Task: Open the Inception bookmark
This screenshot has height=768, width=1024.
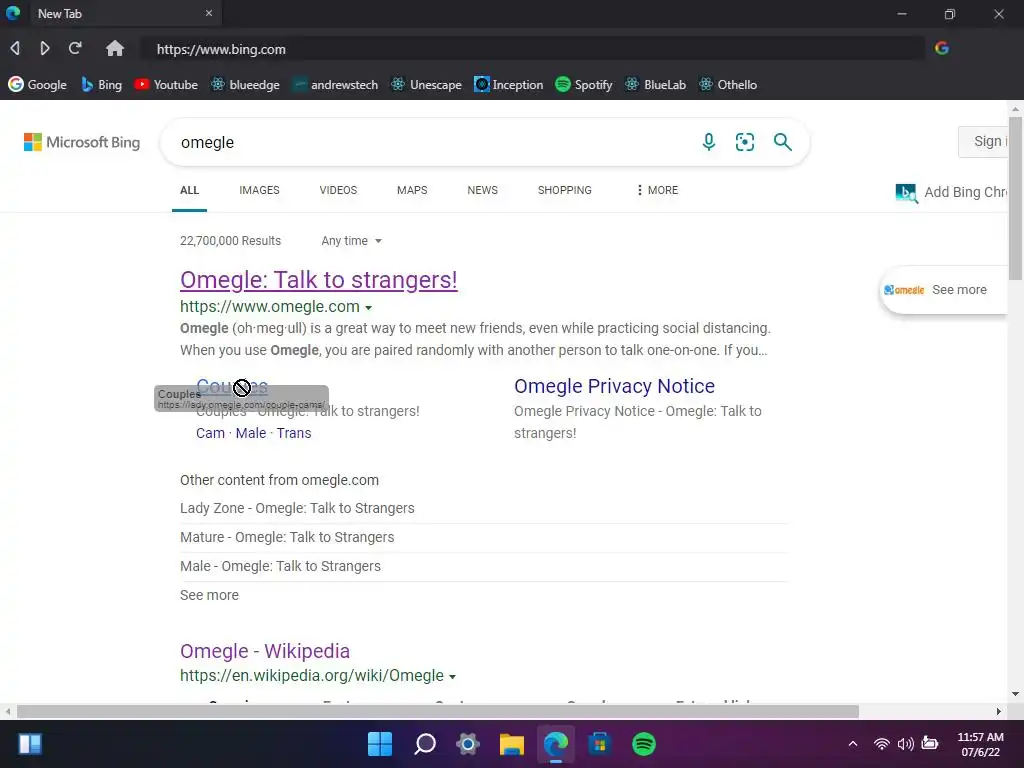Action: (x=509, y=85)
